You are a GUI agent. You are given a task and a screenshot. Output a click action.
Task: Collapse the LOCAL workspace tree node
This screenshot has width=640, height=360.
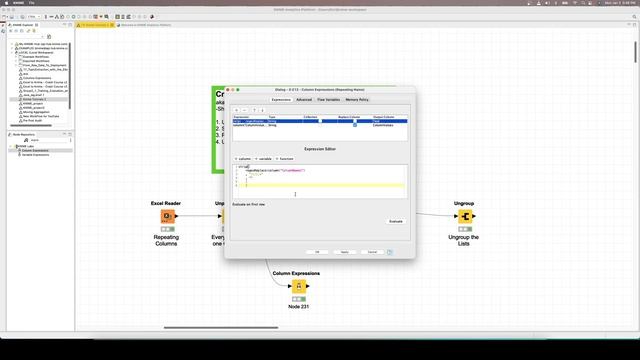12,53
